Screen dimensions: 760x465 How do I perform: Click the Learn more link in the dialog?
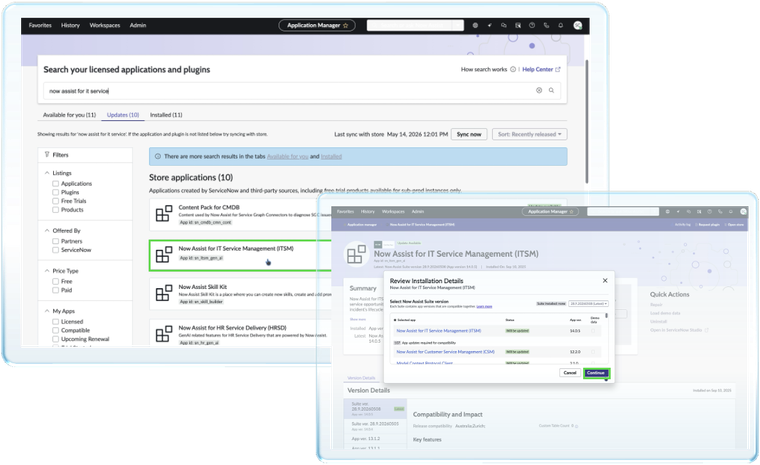[484, 306]
